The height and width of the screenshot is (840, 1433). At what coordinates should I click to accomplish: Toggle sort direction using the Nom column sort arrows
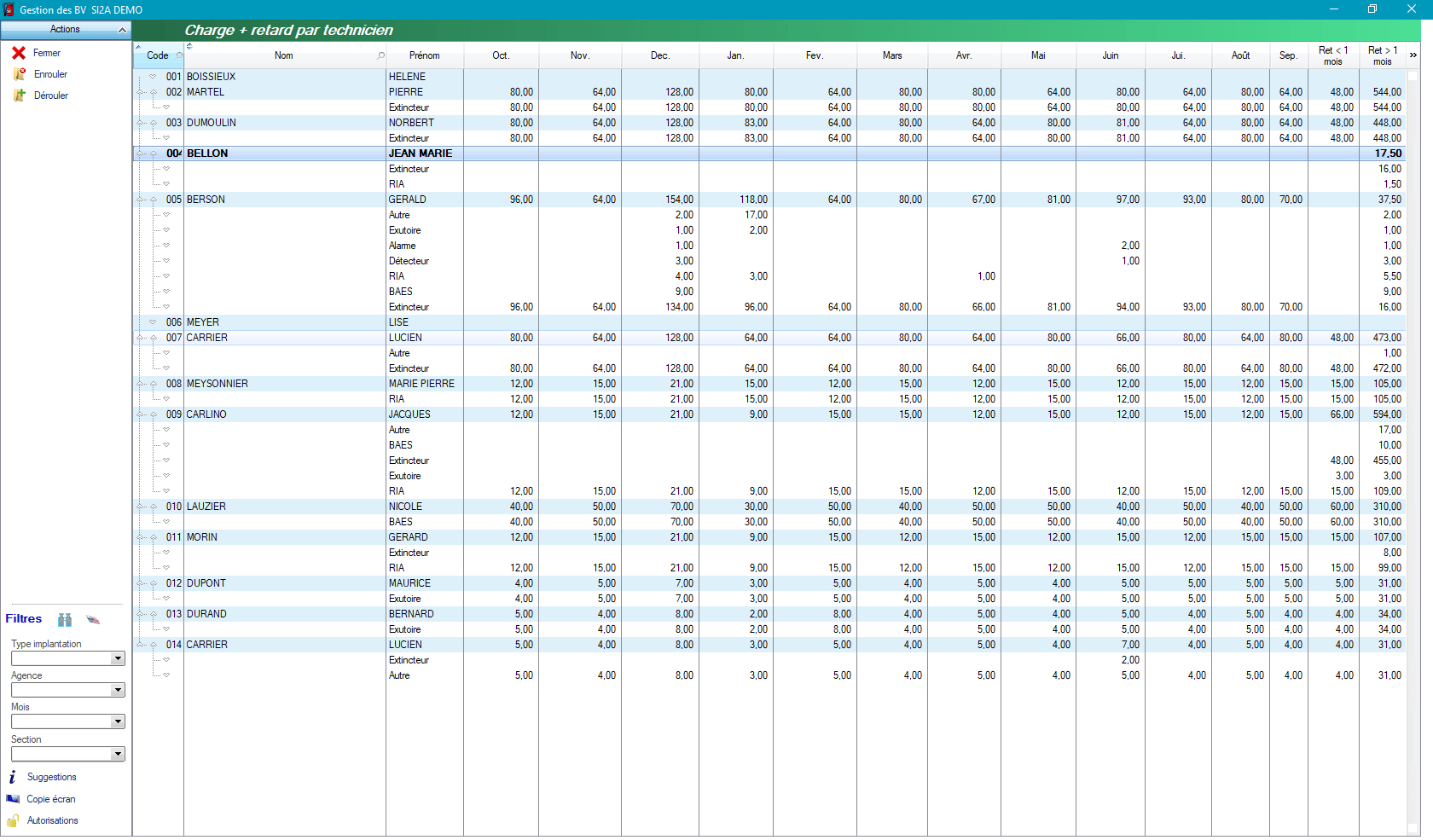pos(189,46)
